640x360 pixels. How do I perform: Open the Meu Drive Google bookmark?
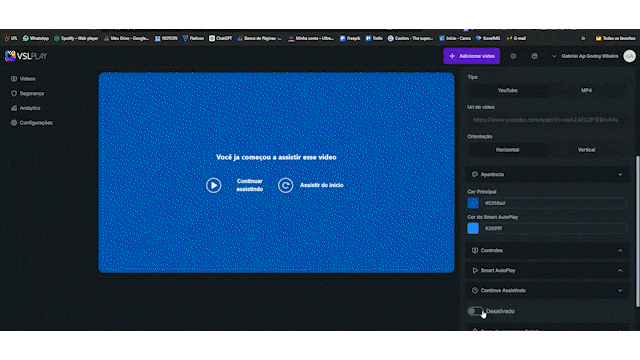126,38
